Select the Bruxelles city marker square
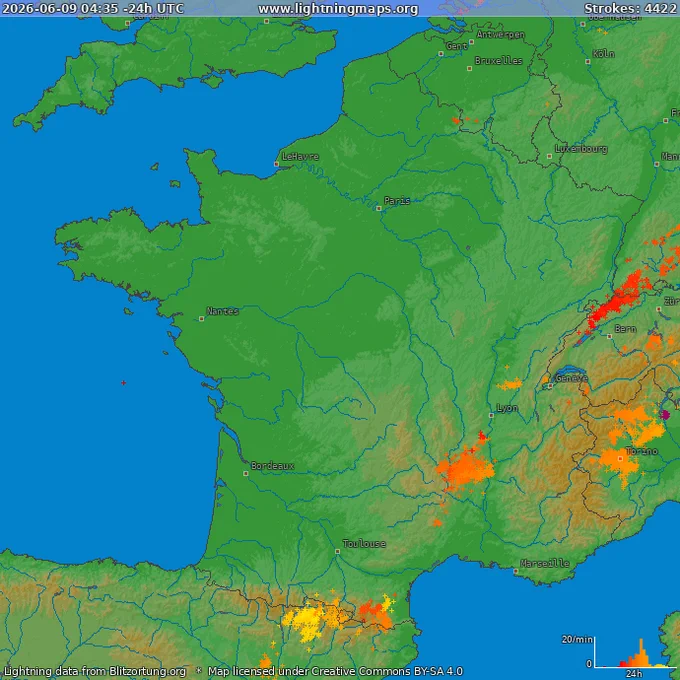The width and height of the screenshot is (680, 680). 469,69
